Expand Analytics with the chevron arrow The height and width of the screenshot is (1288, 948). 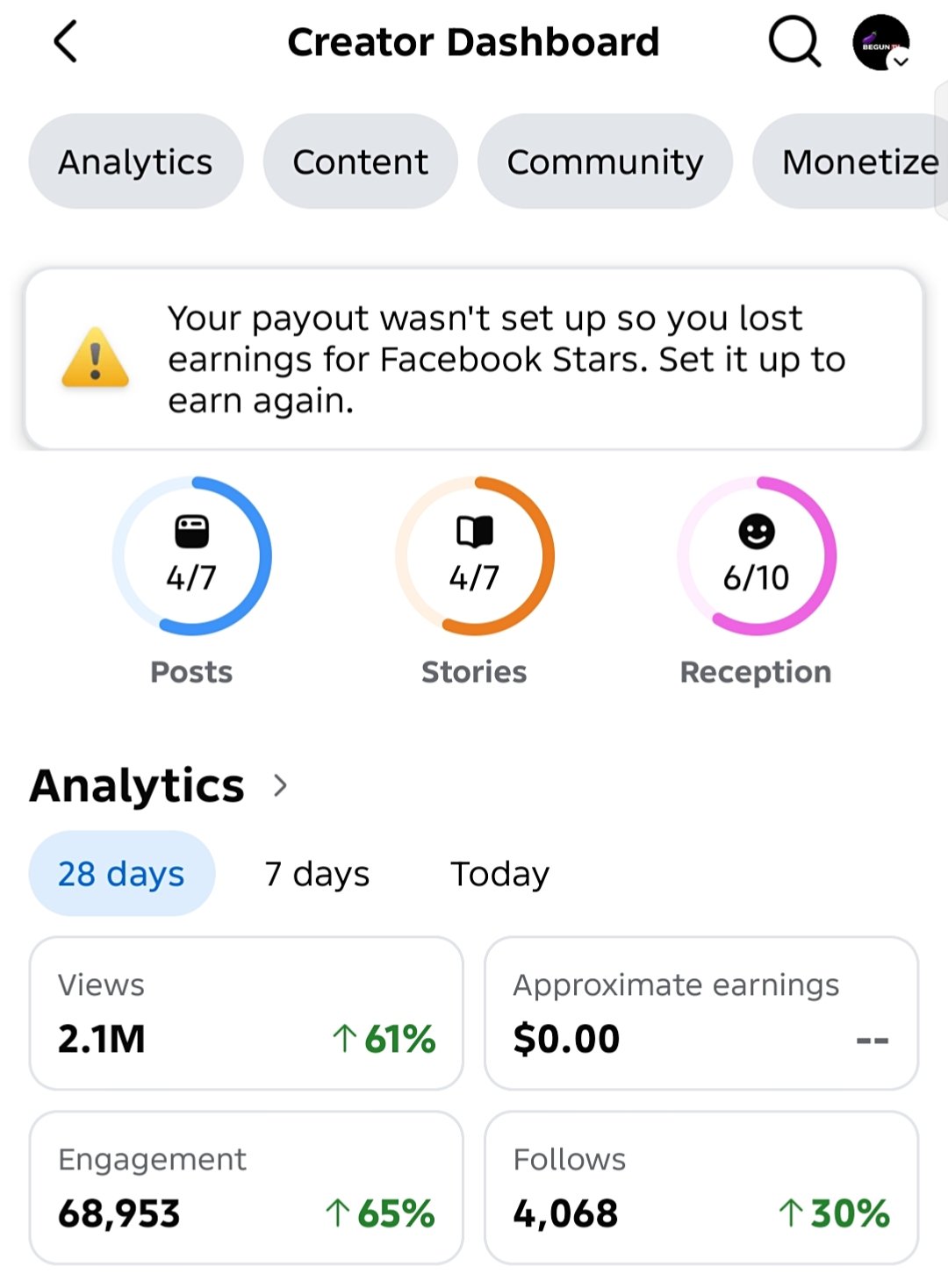point(280,785)
